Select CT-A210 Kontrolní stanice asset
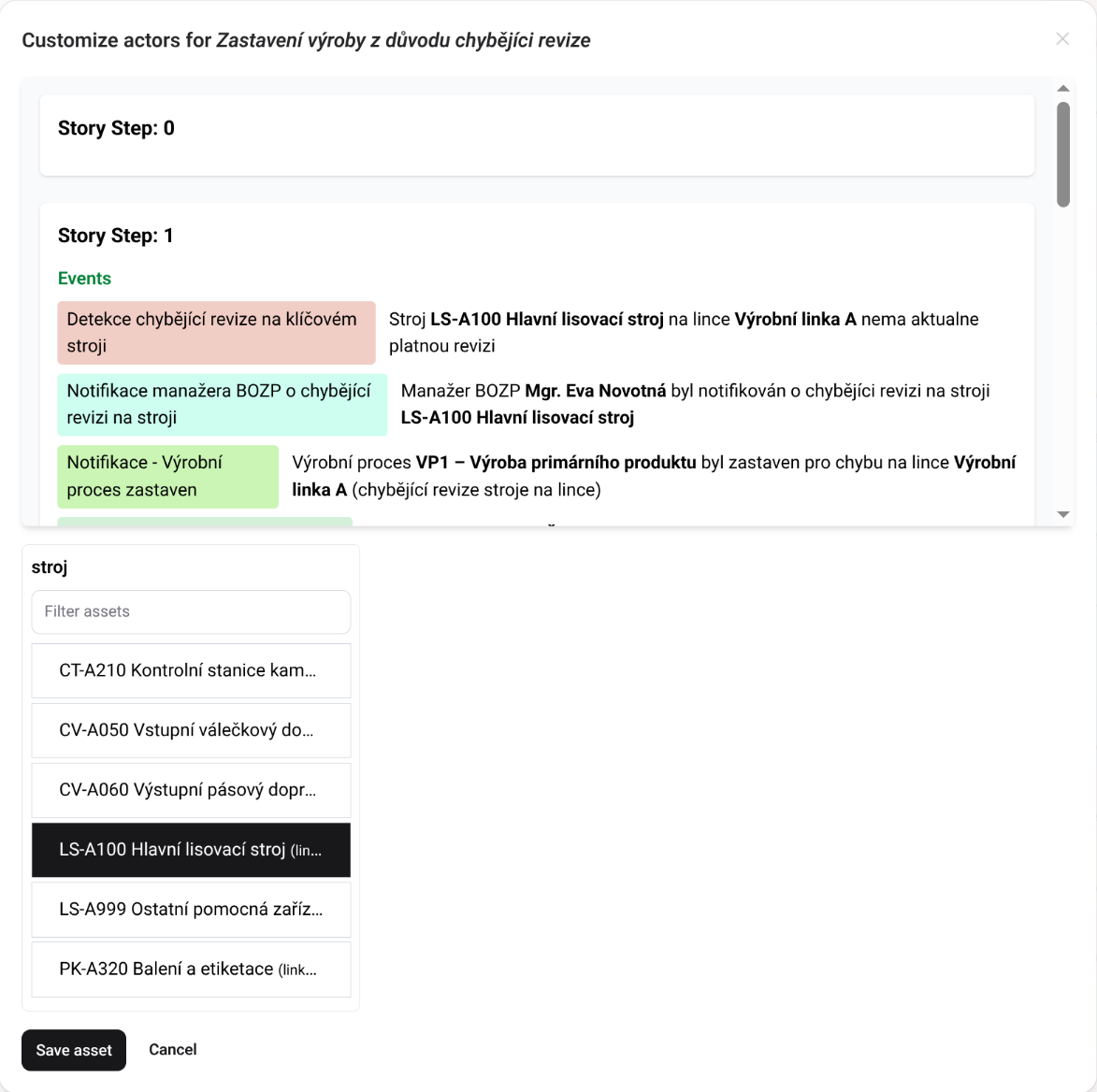The height and width of the screenshot is (1092, 1097). pos(191,670)
